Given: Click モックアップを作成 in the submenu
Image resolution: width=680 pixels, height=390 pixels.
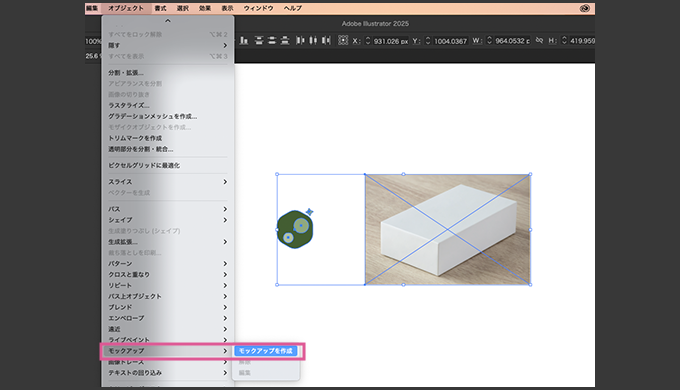Looking at the screenshot, I should pyautogui.click(x=265, y=351).
